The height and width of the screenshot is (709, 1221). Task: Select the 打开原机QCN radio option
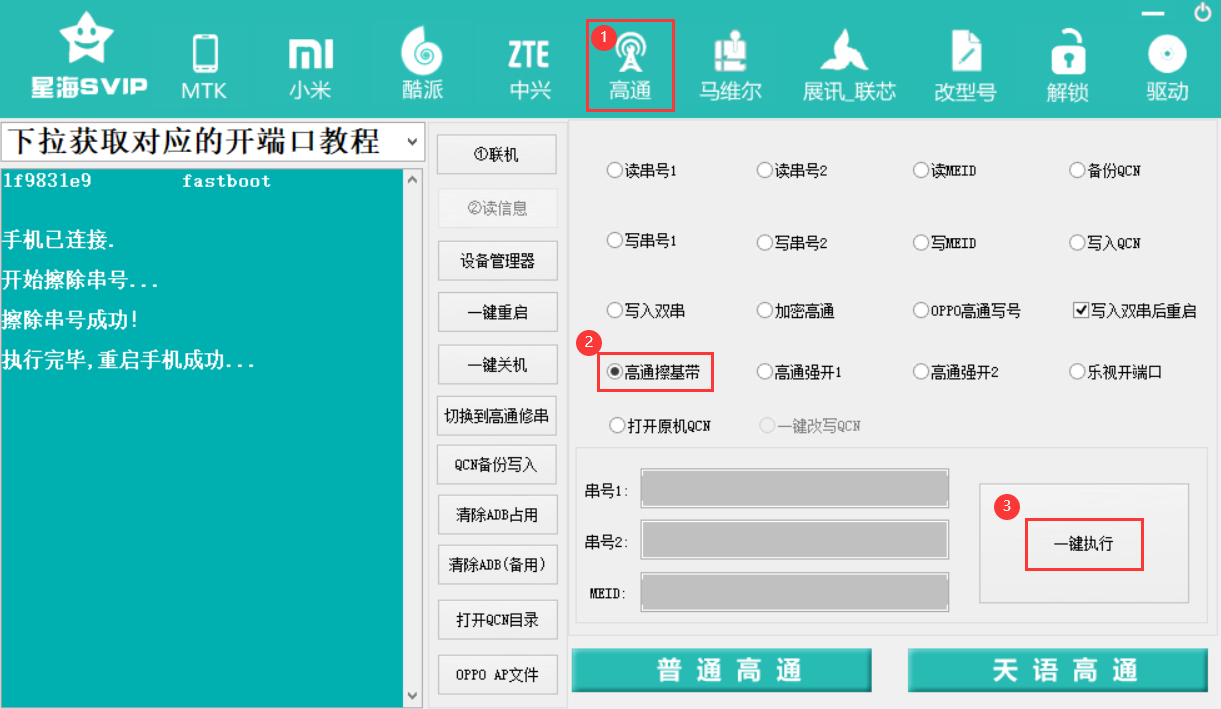point(660,425)
